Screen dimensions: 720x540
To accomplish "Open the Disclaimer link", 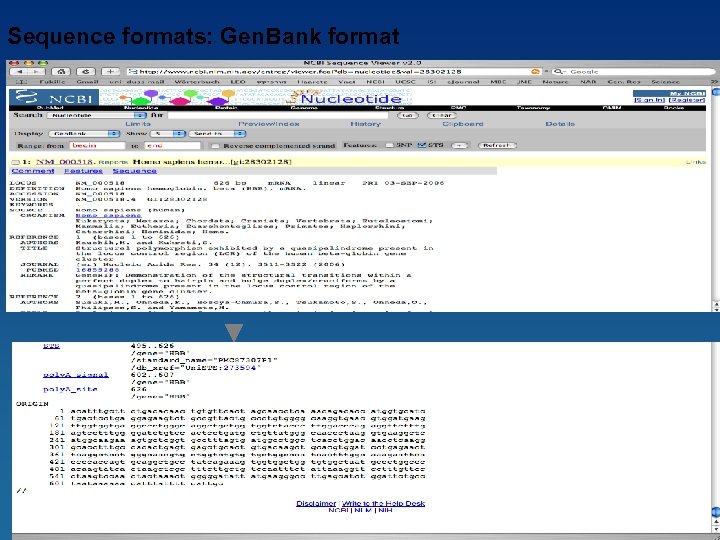I will pyautogui.click(x=316, y=504).
